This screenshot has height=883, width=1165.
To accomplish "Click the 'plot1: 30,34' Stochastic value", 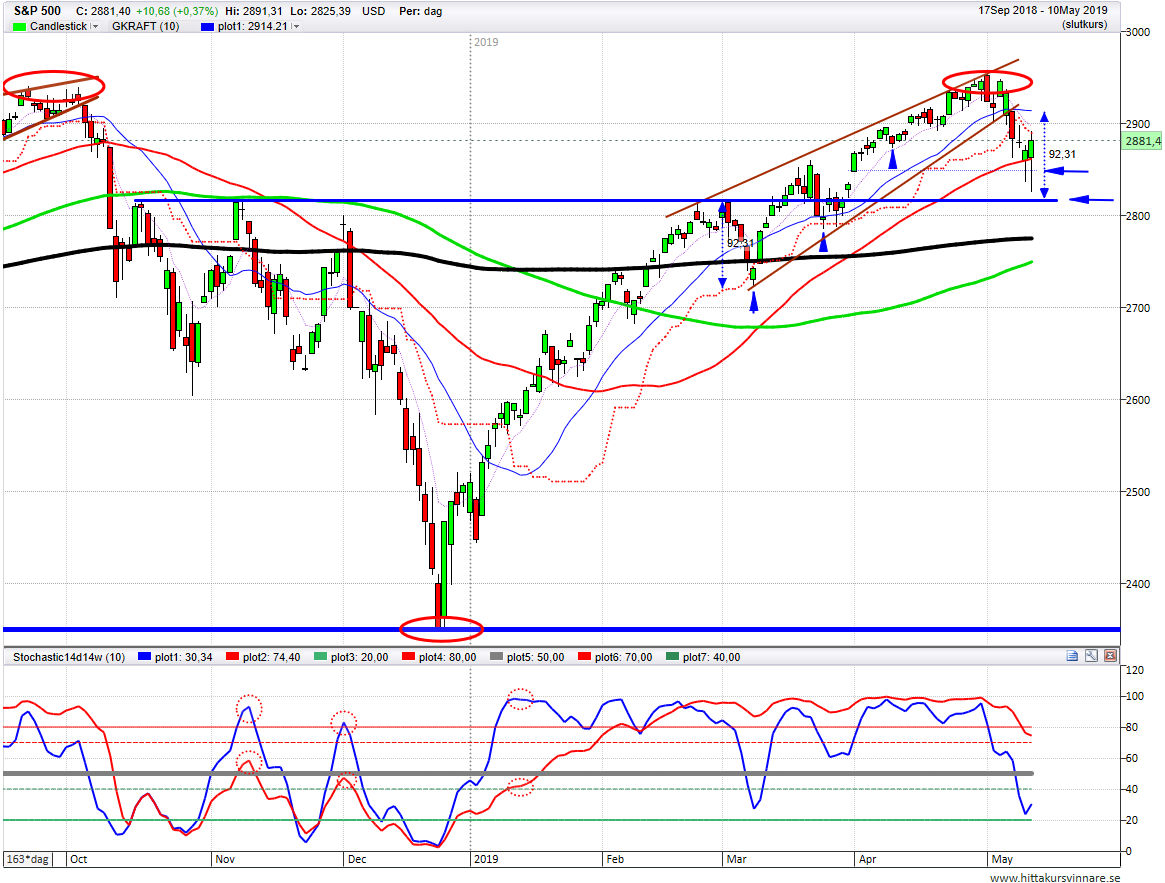I will click(184, 657).
